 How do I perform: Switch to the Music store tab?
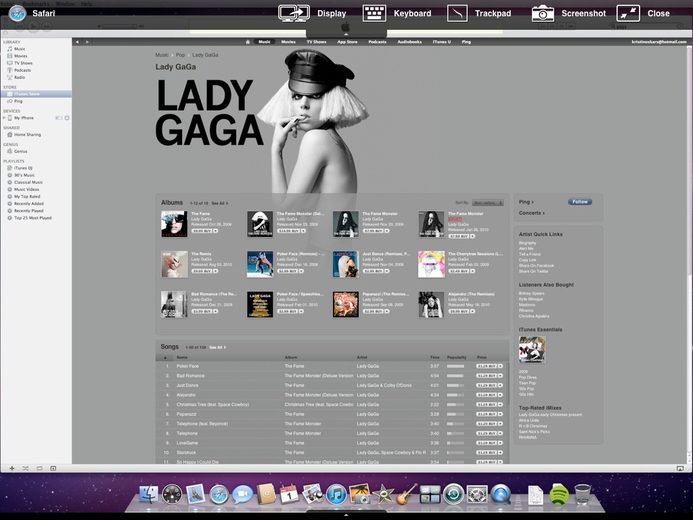264,42
